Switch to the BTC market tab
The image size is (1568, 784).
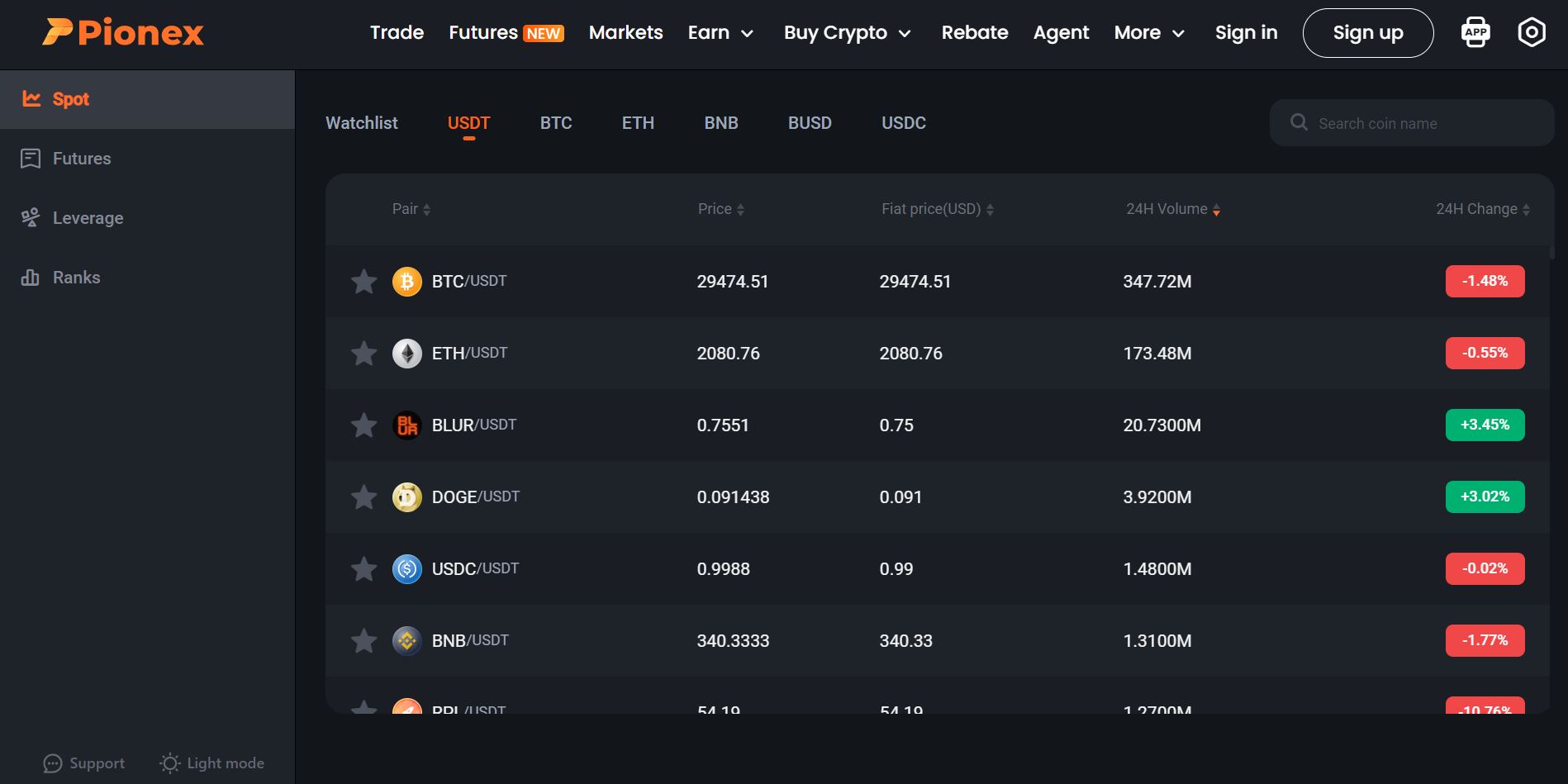click(556, 123)
